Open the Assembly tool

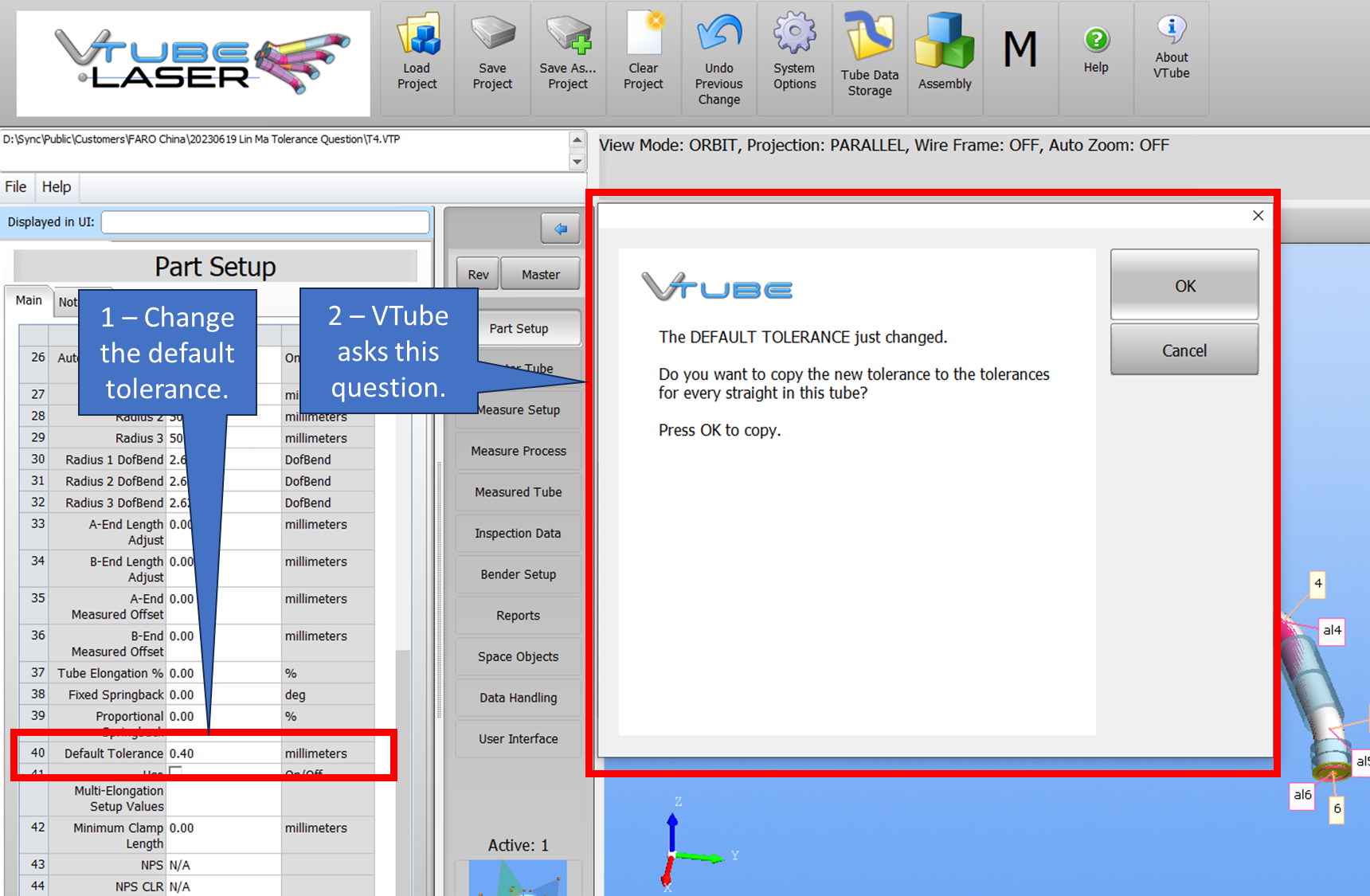[945, 57]
